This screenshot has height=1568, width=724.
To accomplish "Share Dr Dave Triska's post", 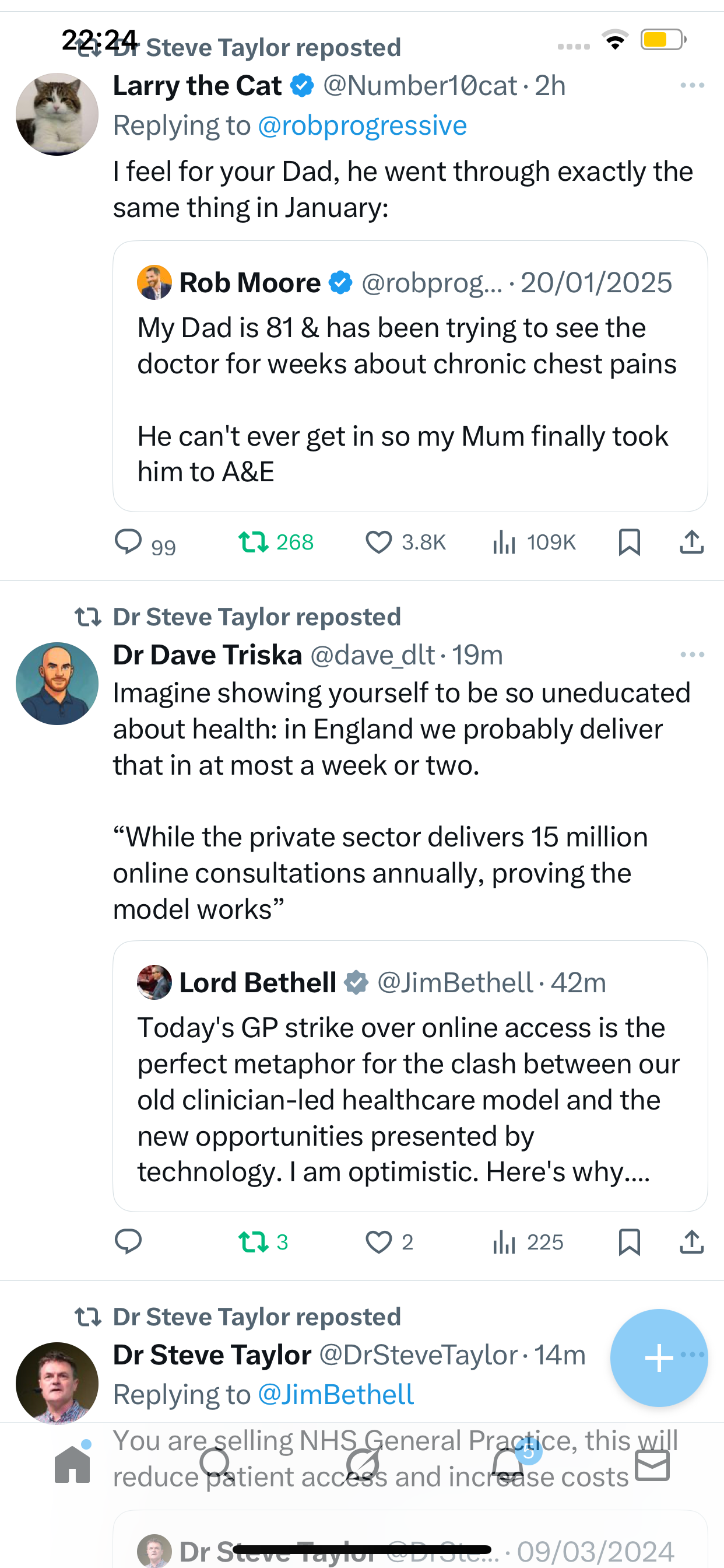I will click(691, 1242).
